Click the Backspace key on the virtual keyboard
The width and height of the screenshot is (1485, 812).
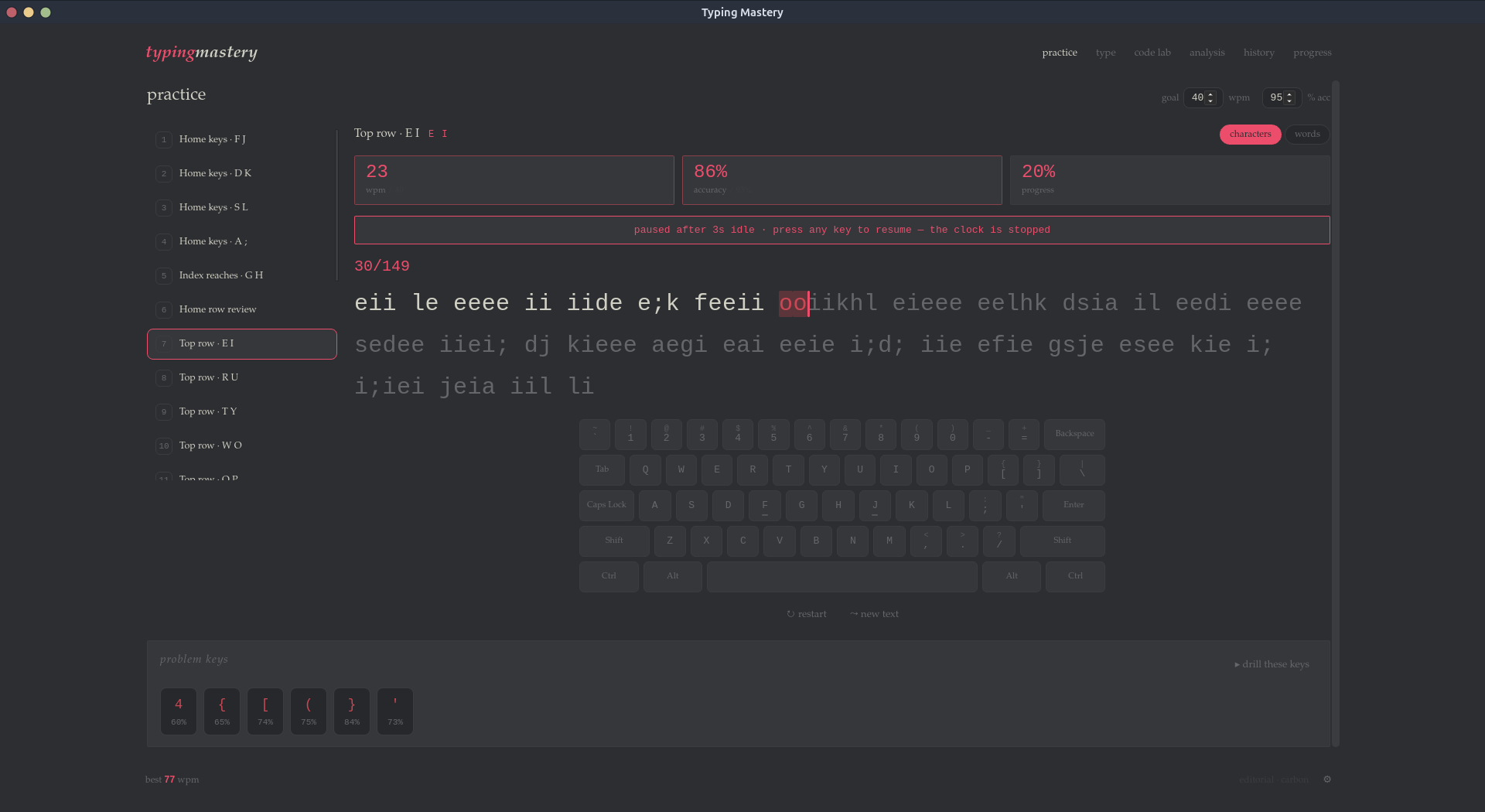tap(1074, 435)
